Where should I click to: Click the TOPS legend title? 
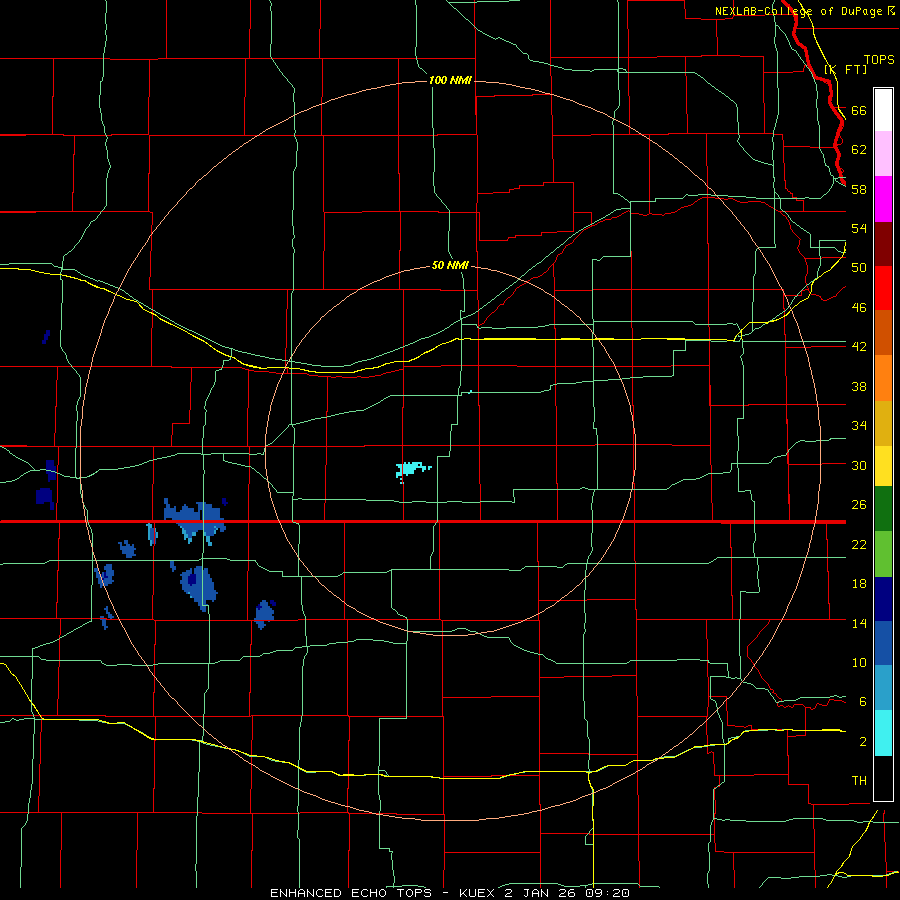coord(879,60)
